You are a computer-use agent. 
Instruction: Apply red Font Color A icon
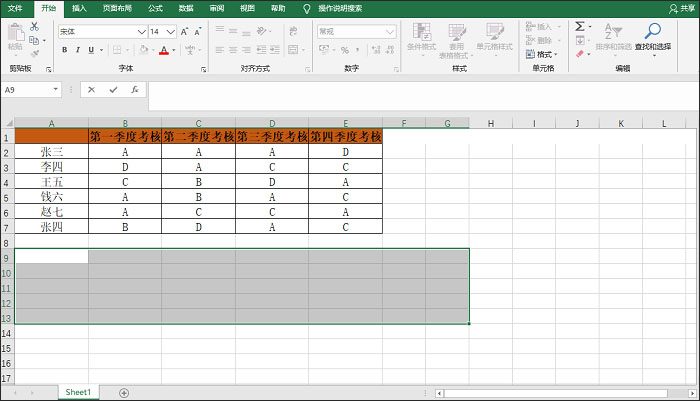pos(164,50)
